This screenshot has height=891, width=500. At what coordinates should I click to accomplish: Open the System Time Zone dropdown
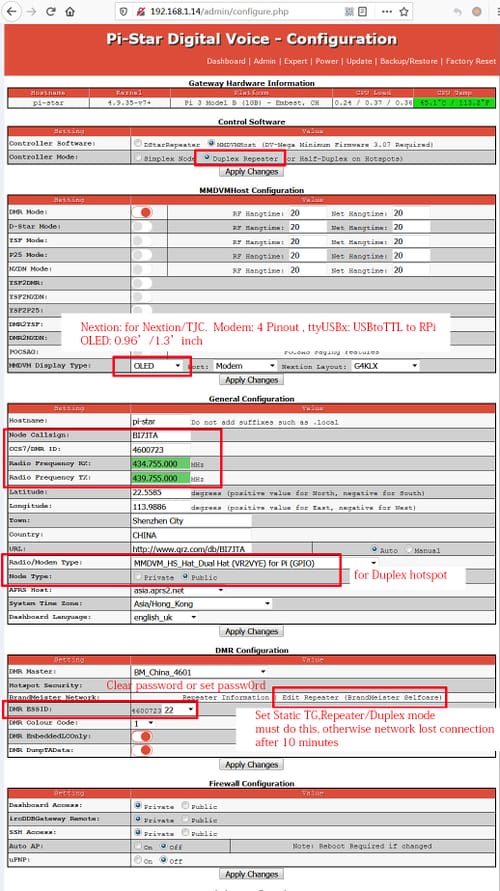point(201,603)
